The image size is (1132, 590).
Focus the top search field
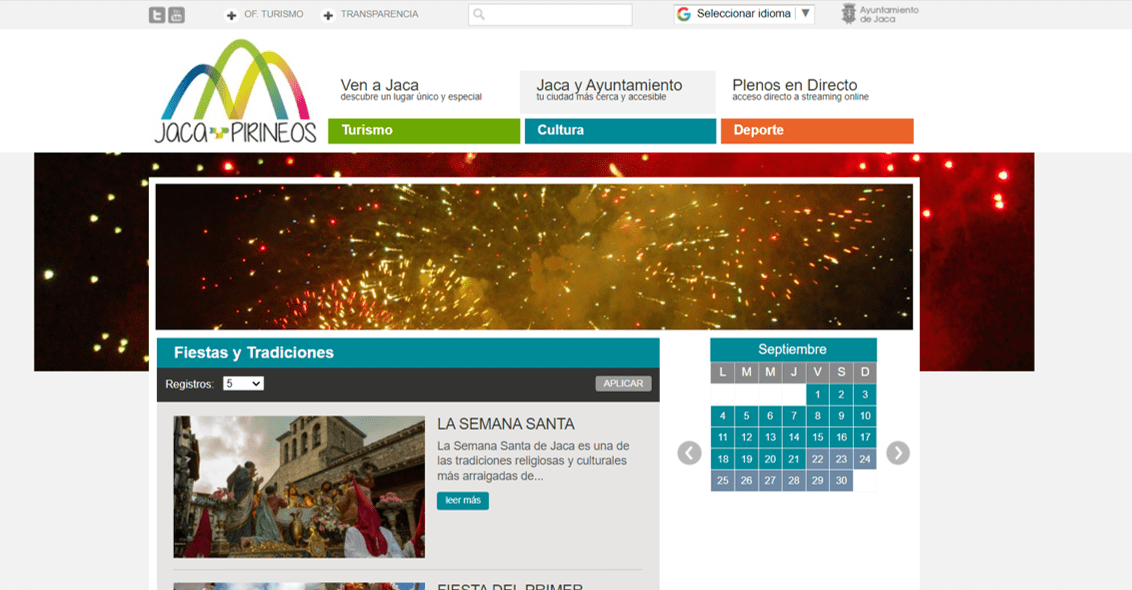[550, 14]
